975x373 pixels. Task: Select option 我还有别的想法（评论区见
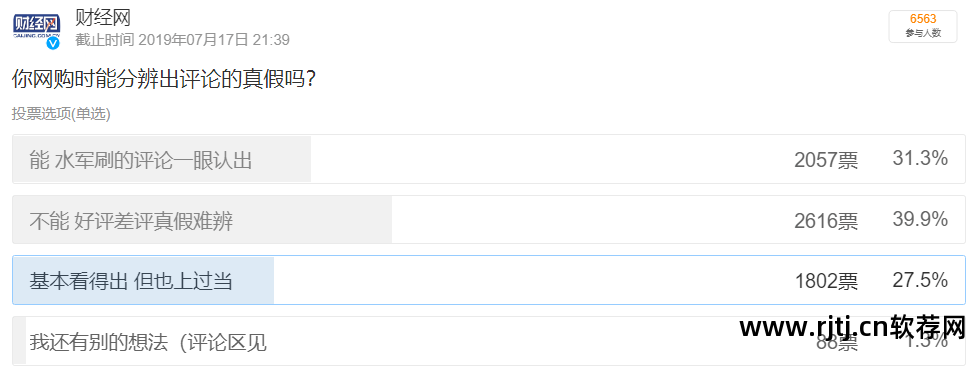(x=488, y=341)
